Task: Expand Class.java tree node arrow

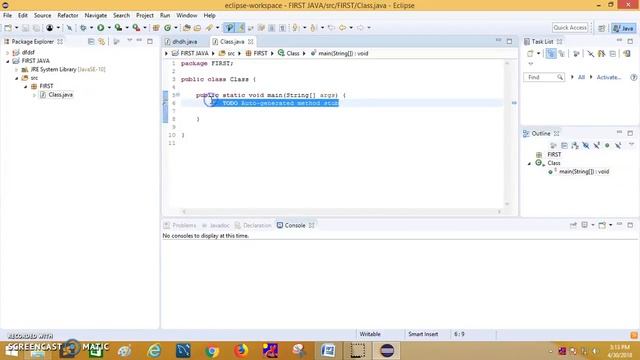Action: (34, 95)
